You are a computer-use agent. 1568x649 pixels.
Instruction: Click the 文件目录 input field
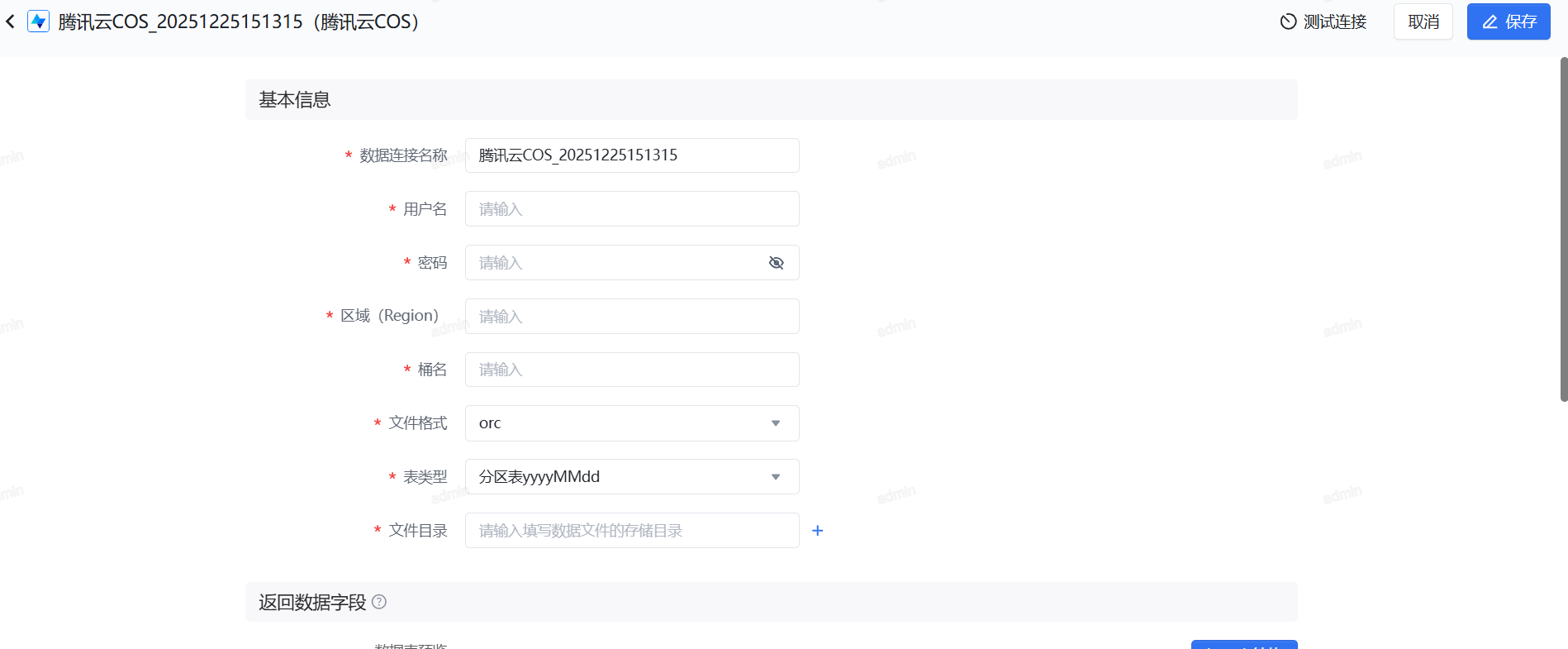631,531
